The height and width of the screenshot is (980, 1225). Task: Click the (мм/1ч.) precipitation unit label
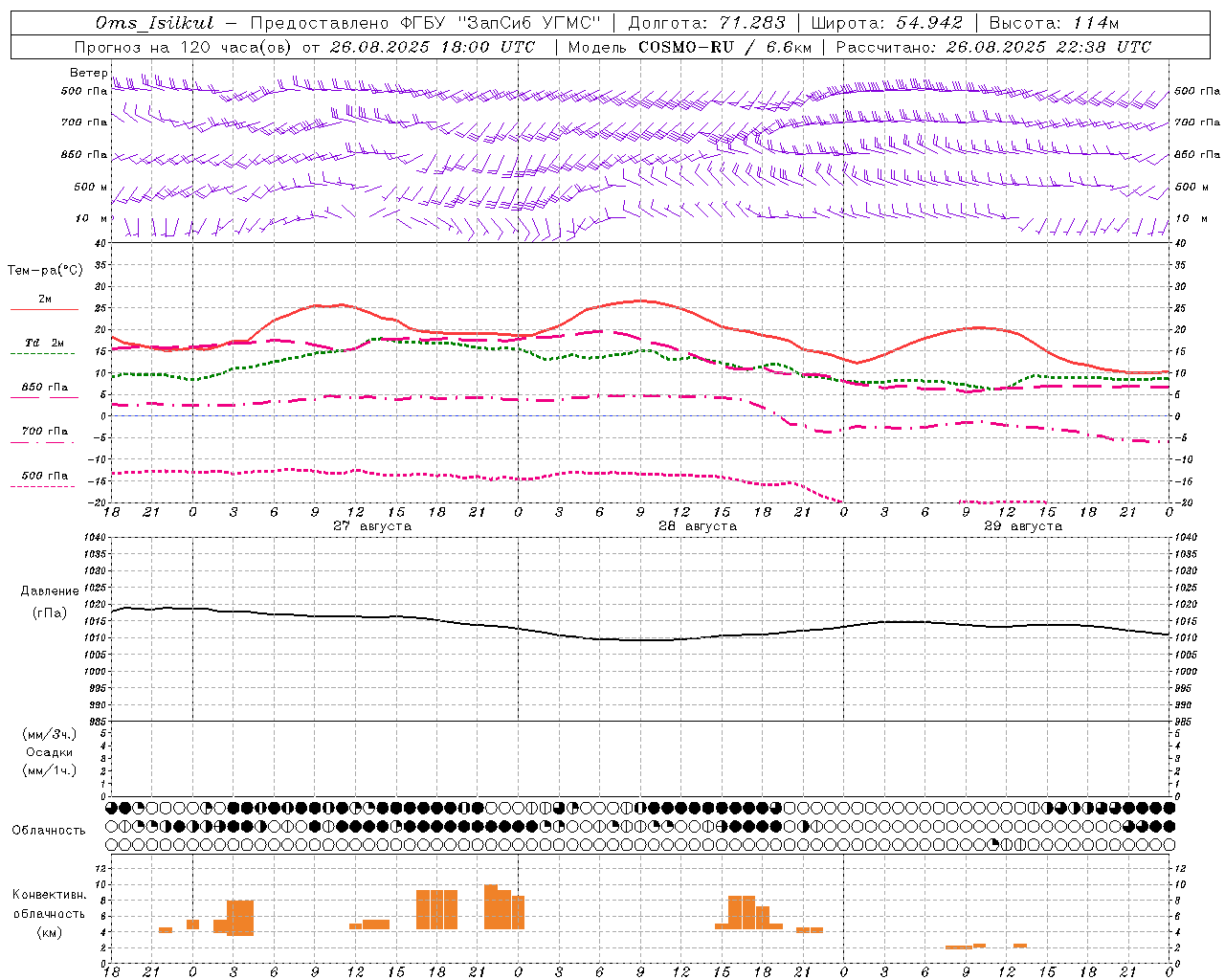[50, 770]
